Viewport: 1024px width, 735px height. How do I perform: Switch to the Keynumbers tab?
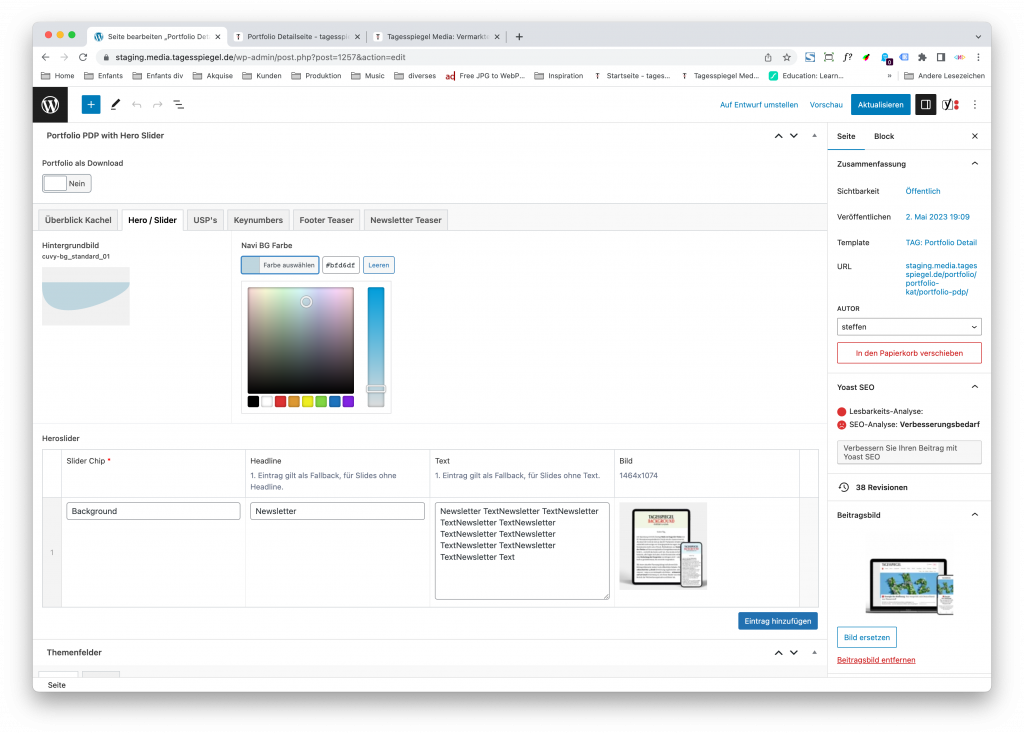pyautogui.click(x=258, y=220)
